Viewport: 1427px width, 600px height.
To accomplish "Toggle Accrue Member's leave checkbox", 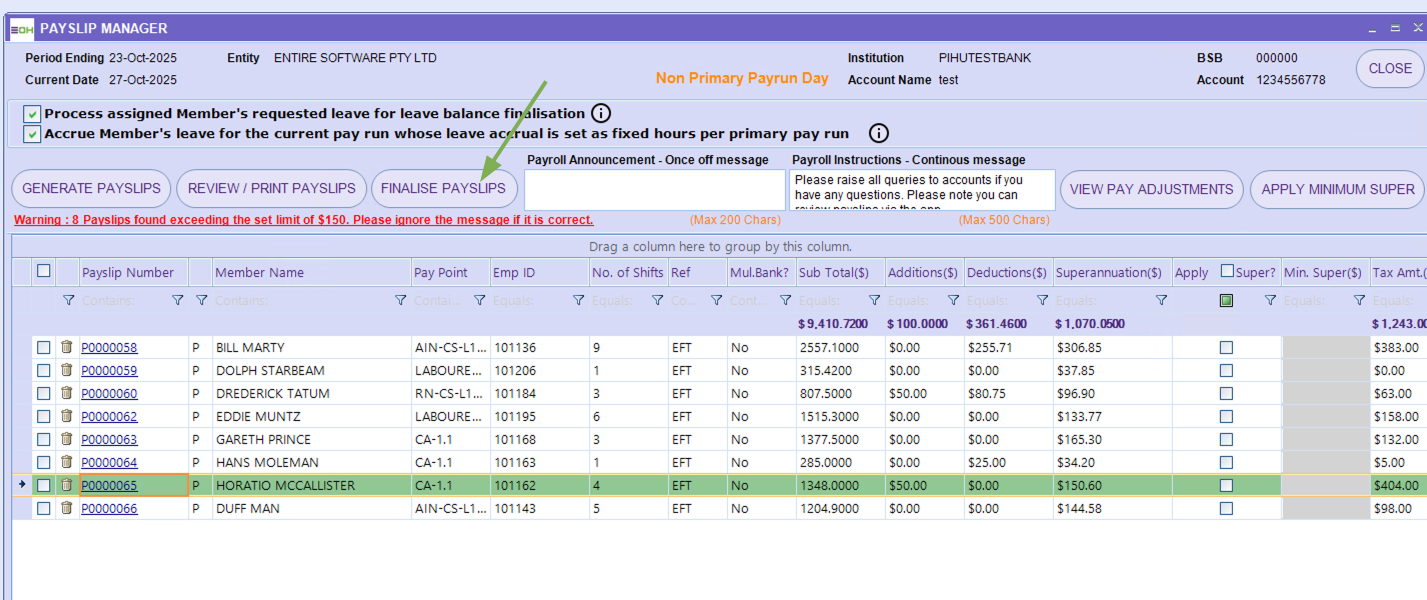I will coord(33,134).
